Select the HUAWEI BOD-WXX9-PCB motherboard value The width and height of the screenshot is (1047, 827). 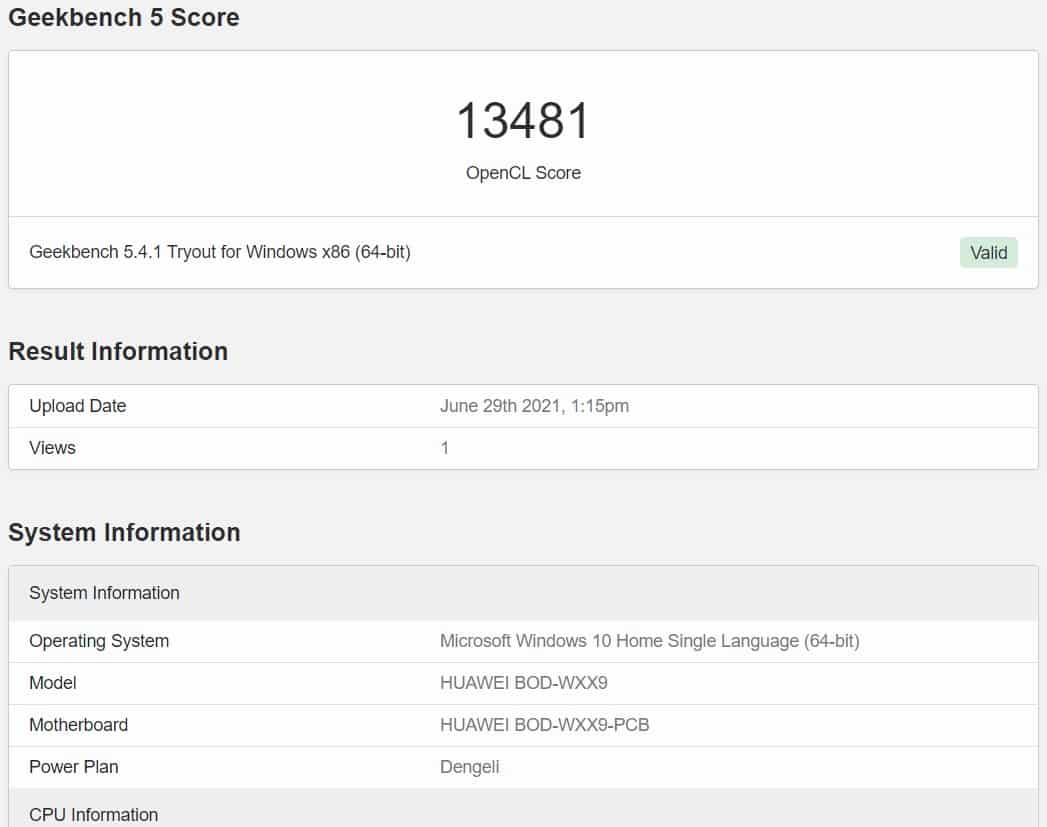pyautogui.click(x=544, y=725)
